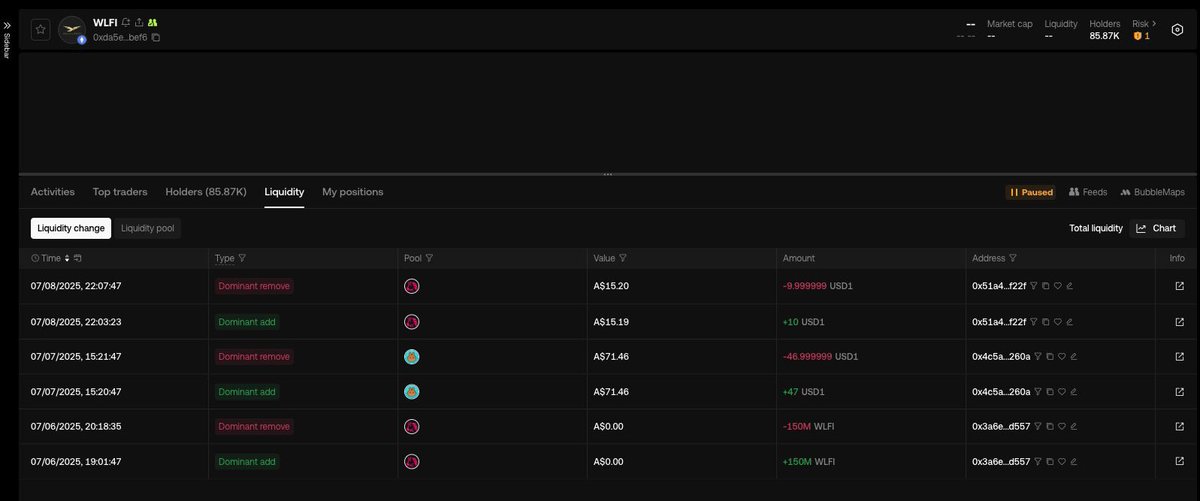1200x501 pixels.
Task: Open transaction info for the 22:03:23 row
Action: (1179, 322)
